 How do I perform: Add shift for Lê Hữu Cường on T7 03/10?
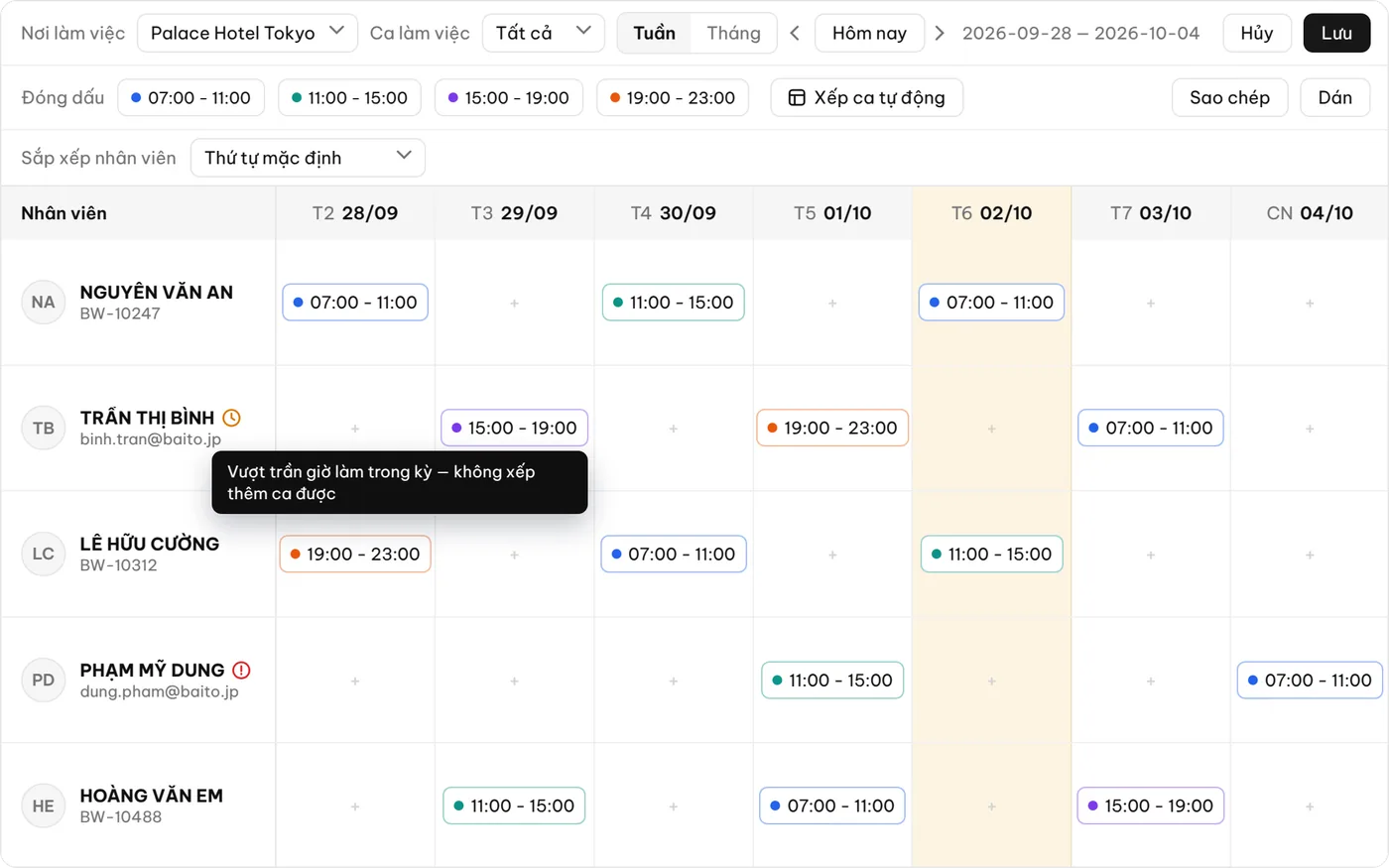[x=1151, y=556]
